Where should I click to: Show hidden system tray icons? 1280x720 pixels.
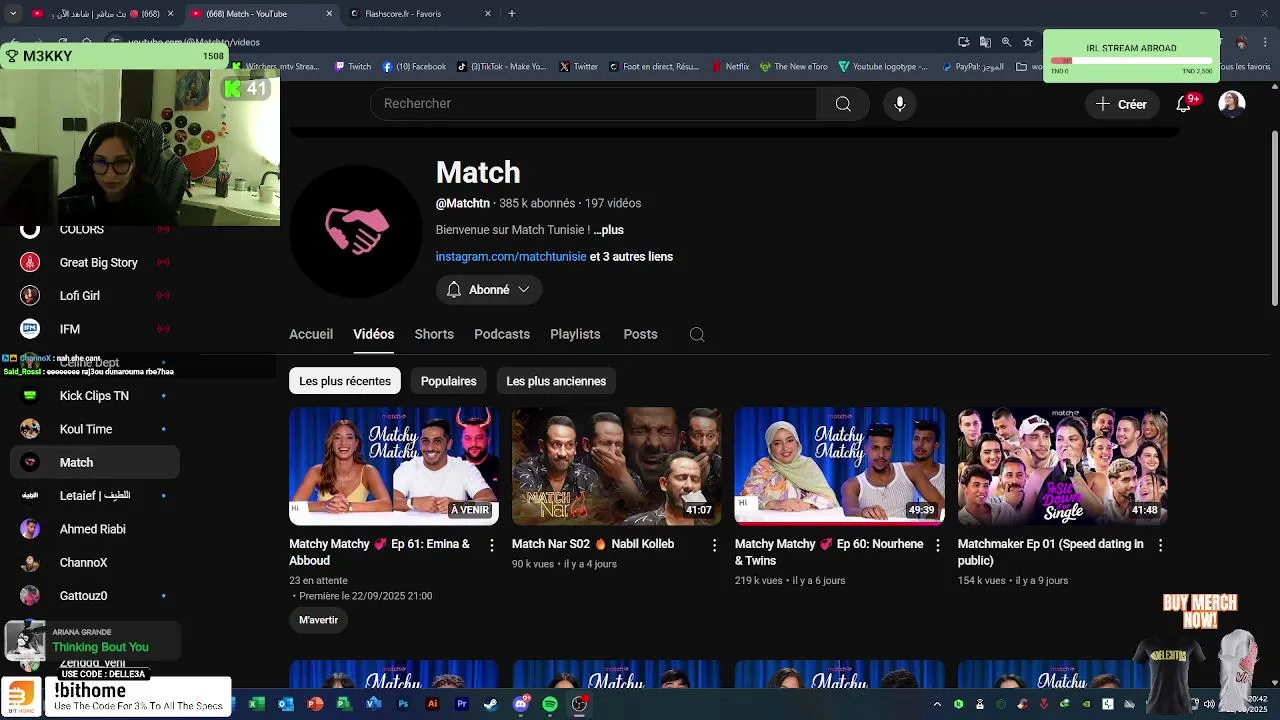[x=937, y=704]
